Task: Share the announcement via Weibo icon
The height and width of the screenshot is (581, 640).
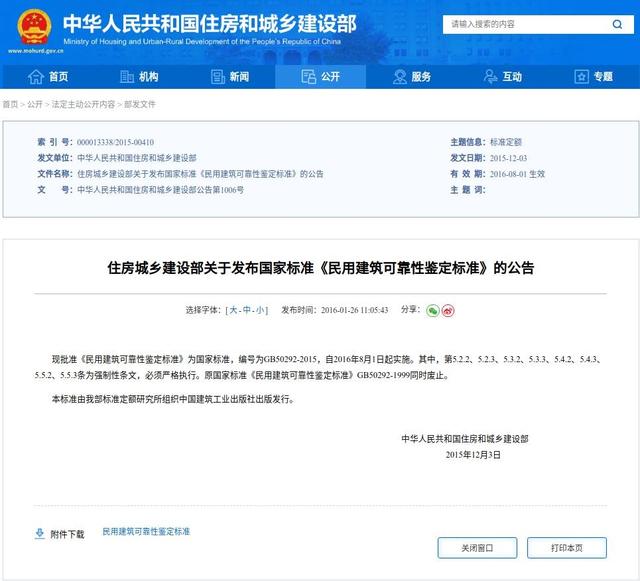Action: point(448,310)
